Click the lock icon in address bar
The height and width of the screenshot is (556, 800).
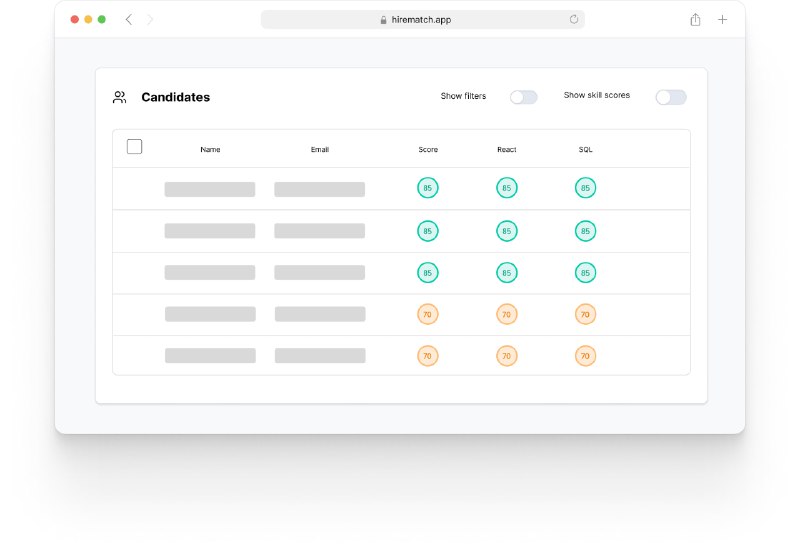click(x=383, y=19)
